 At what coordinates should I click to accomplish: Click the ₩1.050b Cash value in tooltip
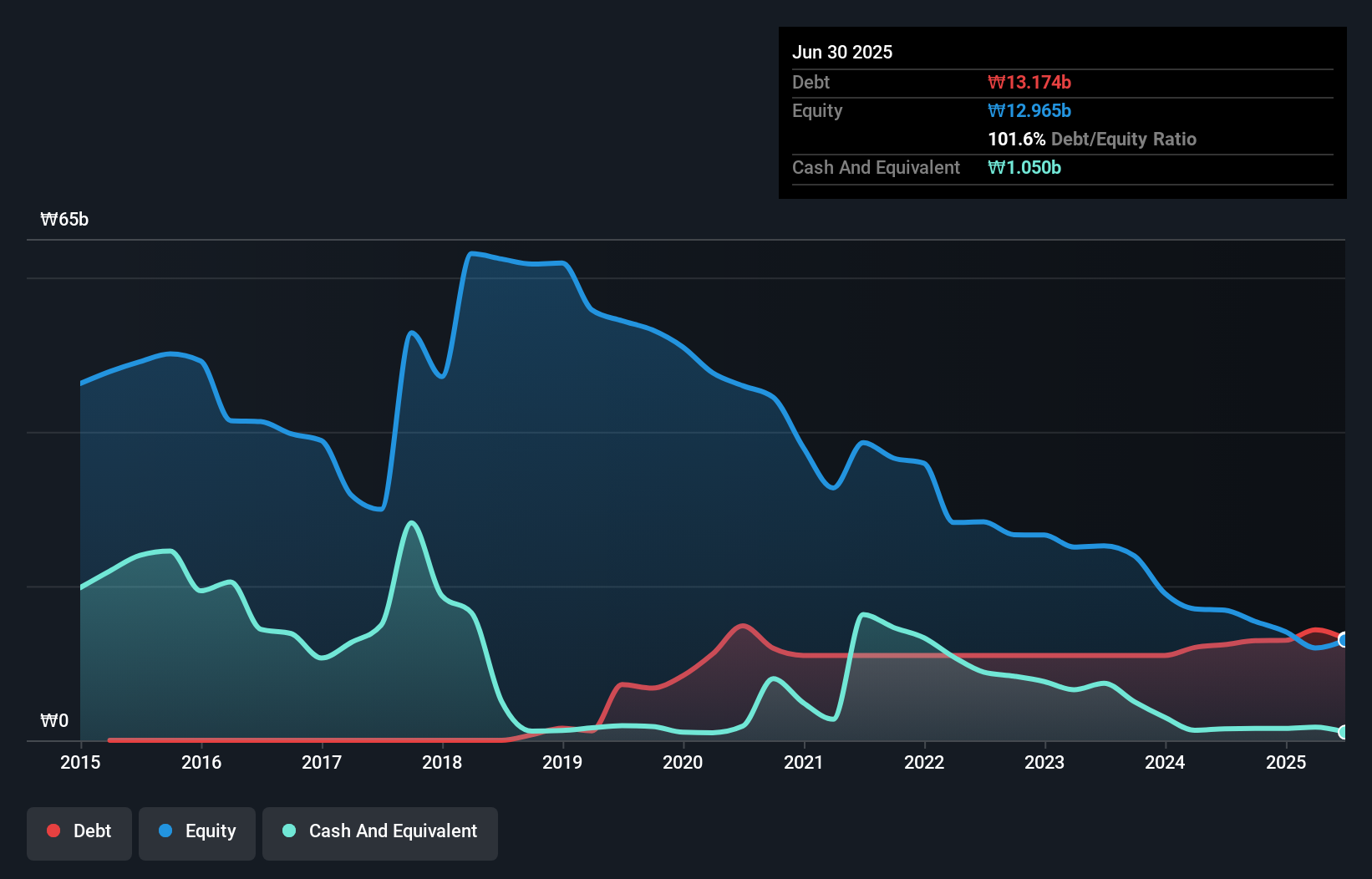[1024, 167]
